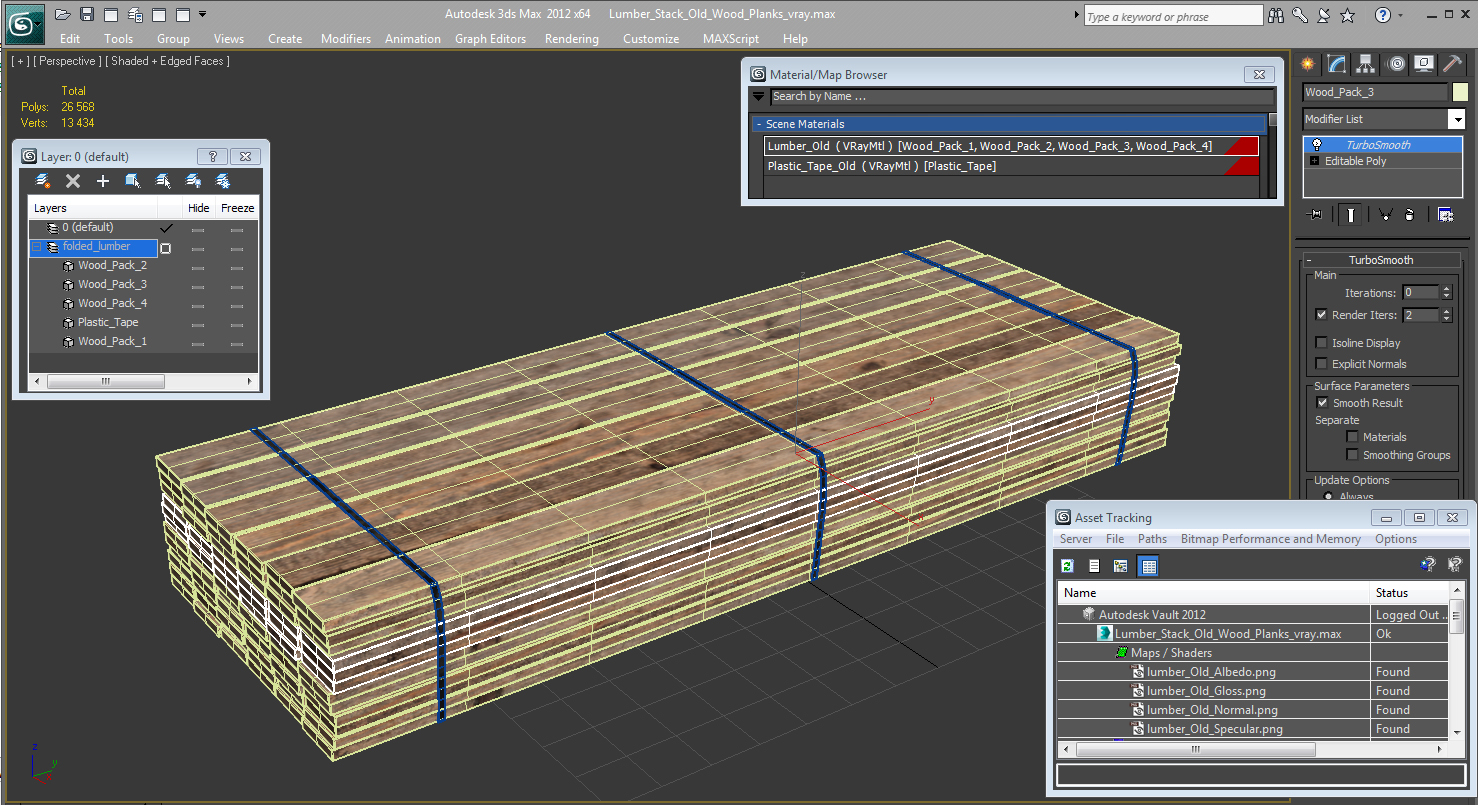Click Freeze/Unfreeze All Layers icon
The width and height of the screenshot is (1478, 805).
pyautogui.click(x=223, y=181)
